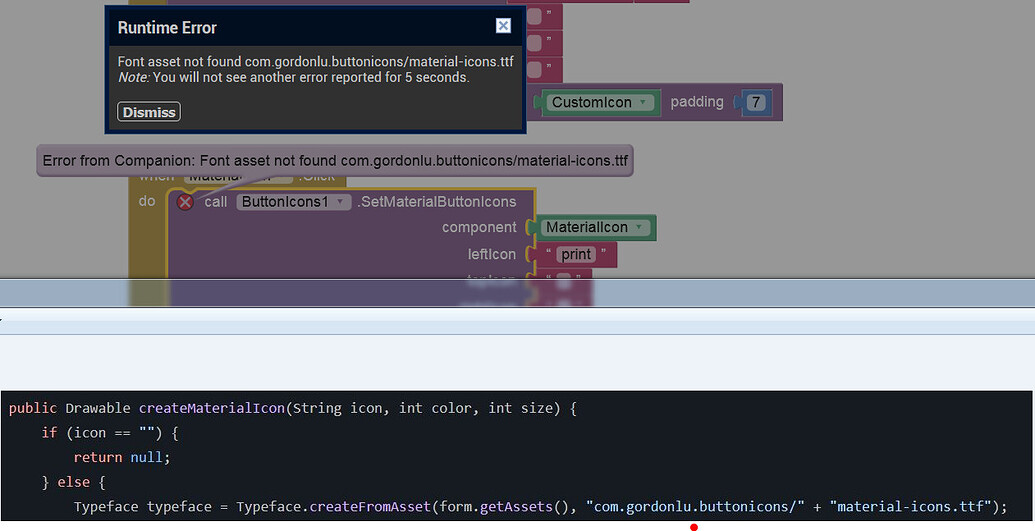
Task: Click createMaterialIcon method name in code
Action: [211, 408]
